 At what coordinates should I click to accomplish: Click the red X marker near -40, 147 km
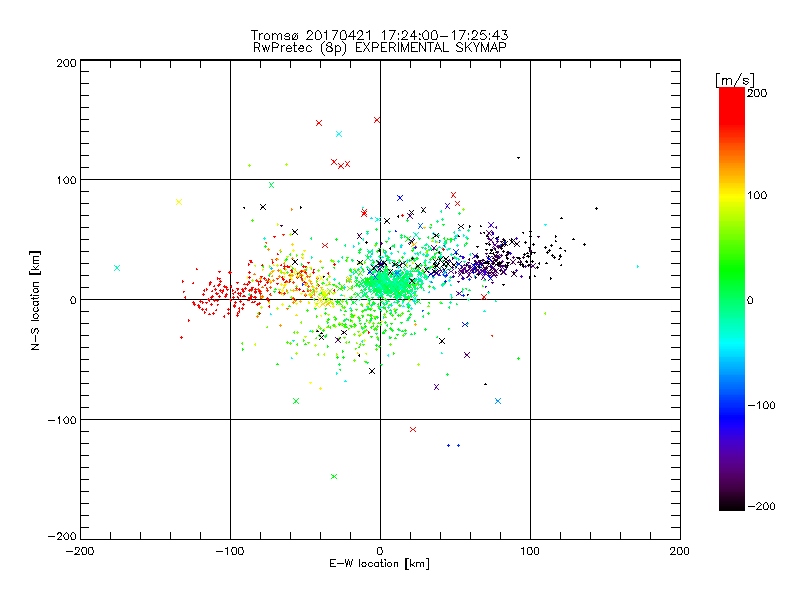click(x=319, y=123)
